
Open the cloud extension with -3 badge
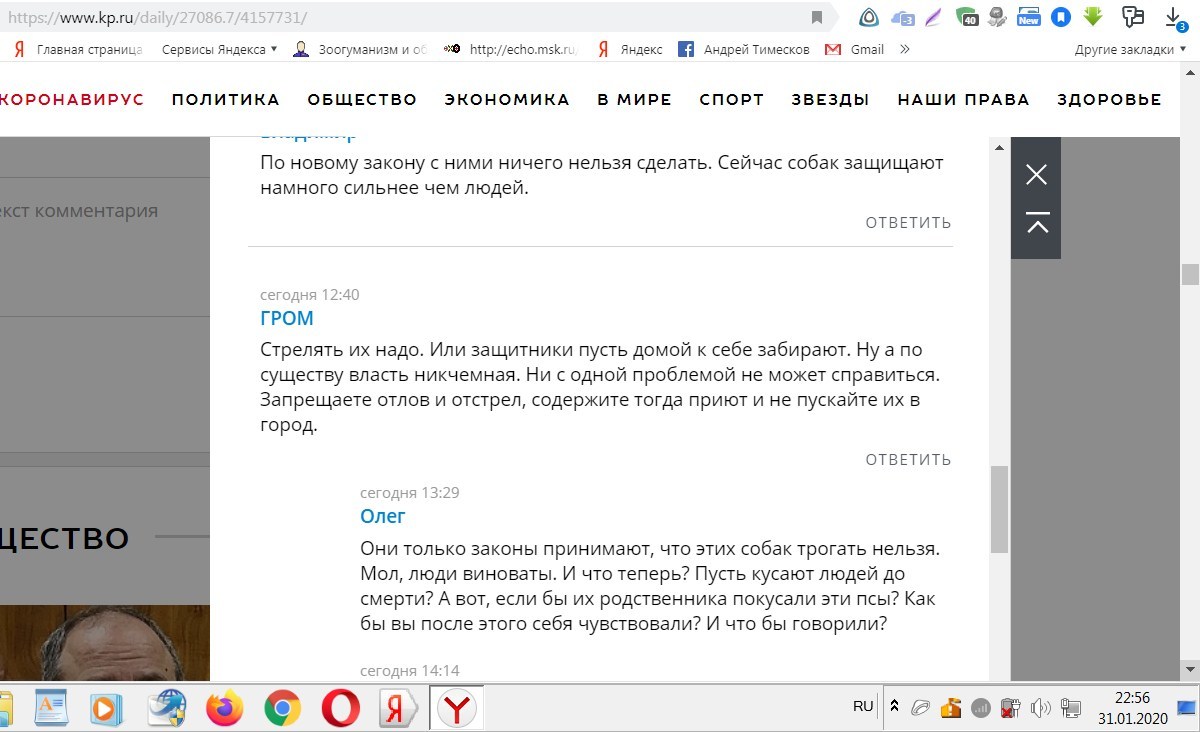(903, 17)
